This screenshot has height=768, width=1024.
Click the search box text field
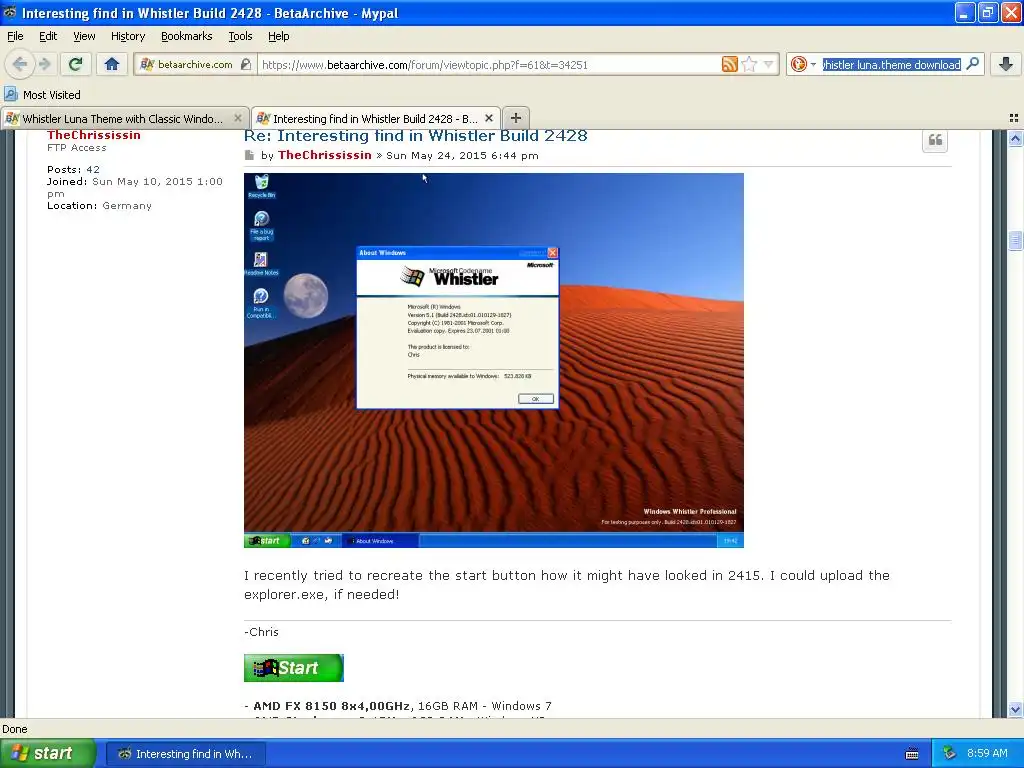pos(891,65)
